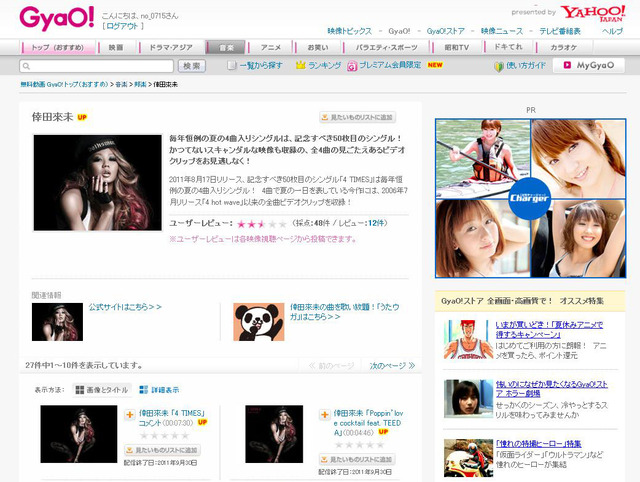Click the user review star rating
Viewport: 640px width, 482px height.
coord(262,224)
